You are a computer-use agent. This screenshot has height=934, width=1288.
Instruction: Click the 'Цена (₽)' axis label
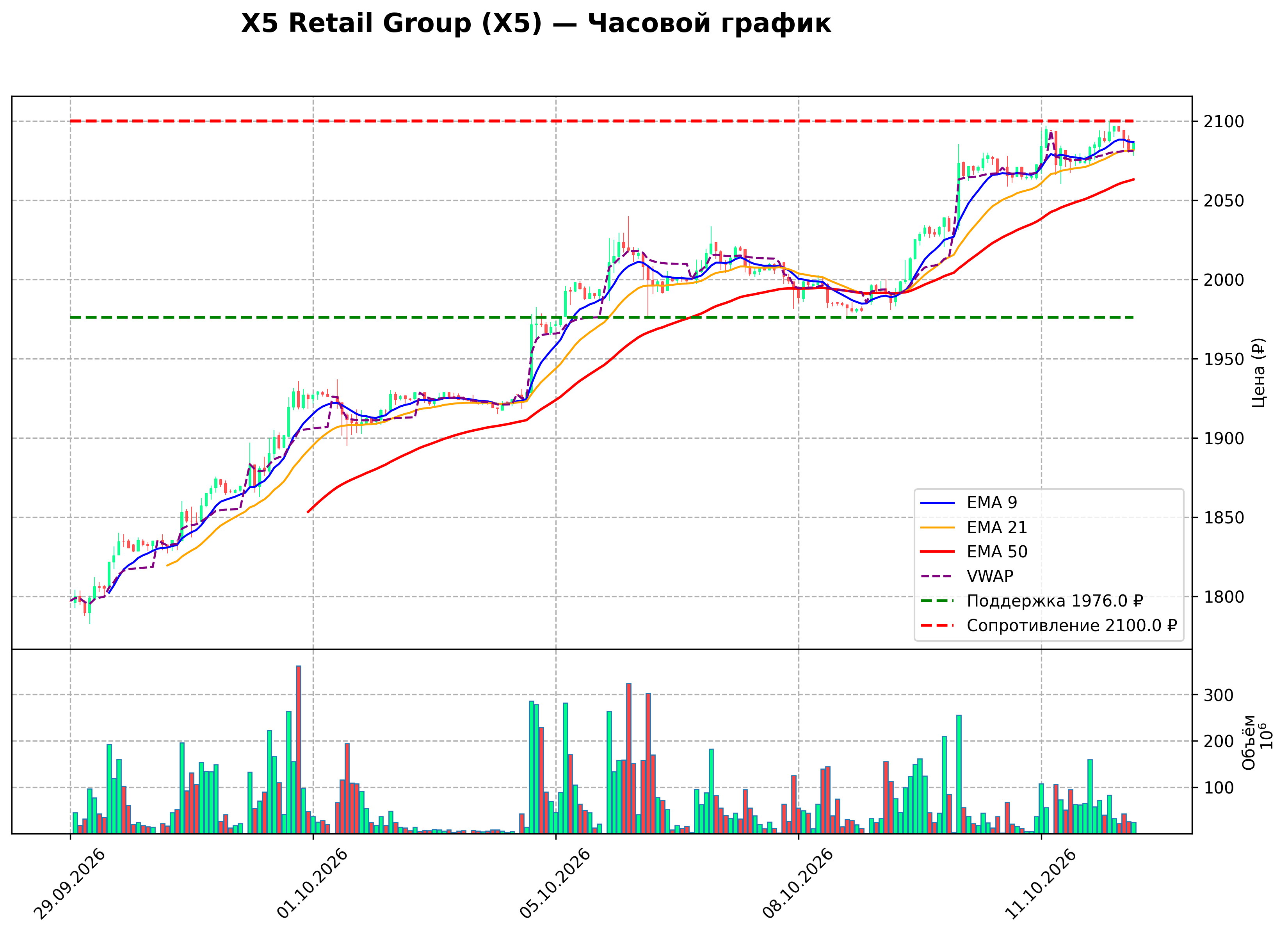(x=1259, y=372)
